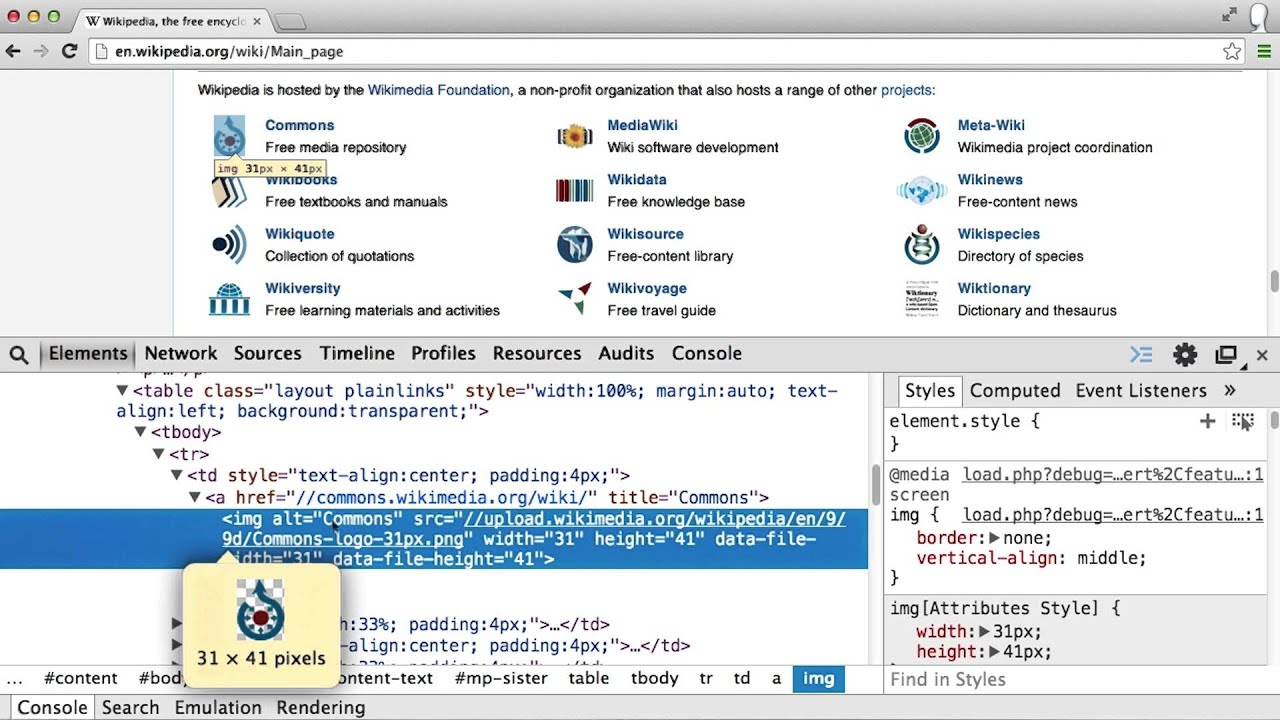Select the Event Listeners sidebar tab
This screenshot has width=1280, height=720.
click(1141, 391)
